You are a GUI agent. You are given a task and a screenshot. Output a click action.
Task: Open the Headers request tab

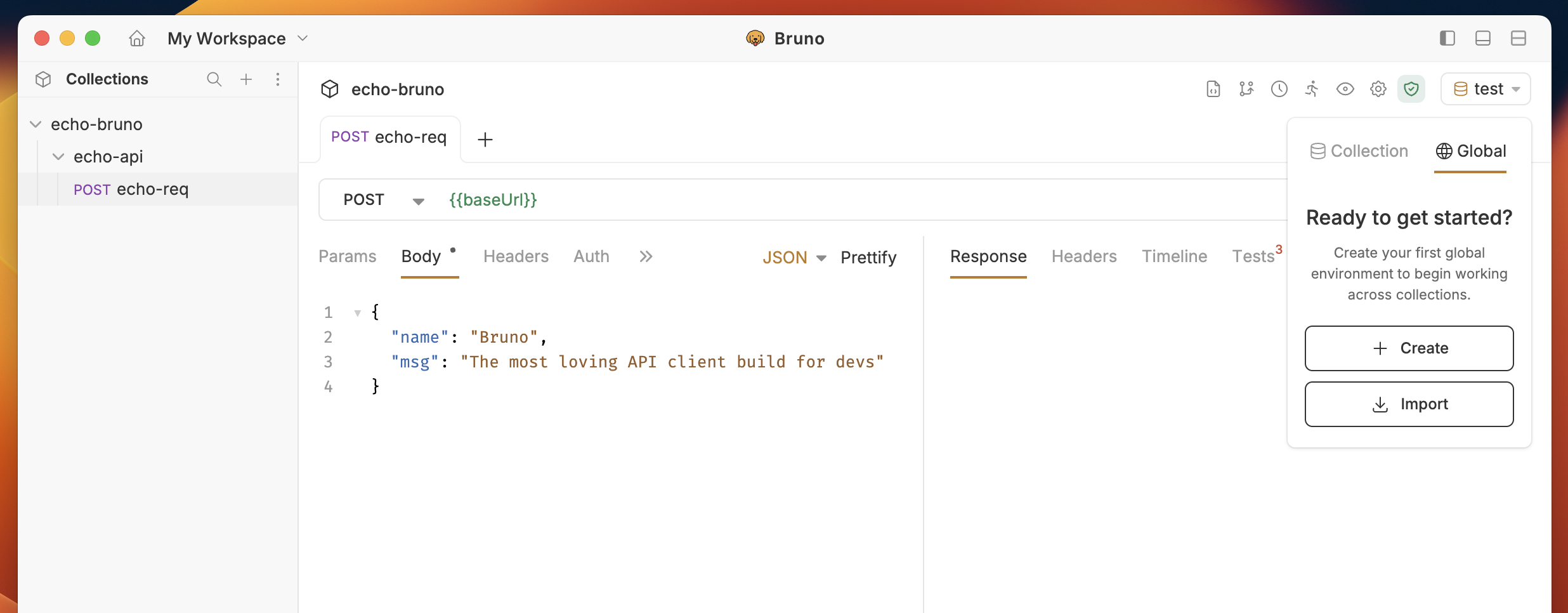click(516, 256)
